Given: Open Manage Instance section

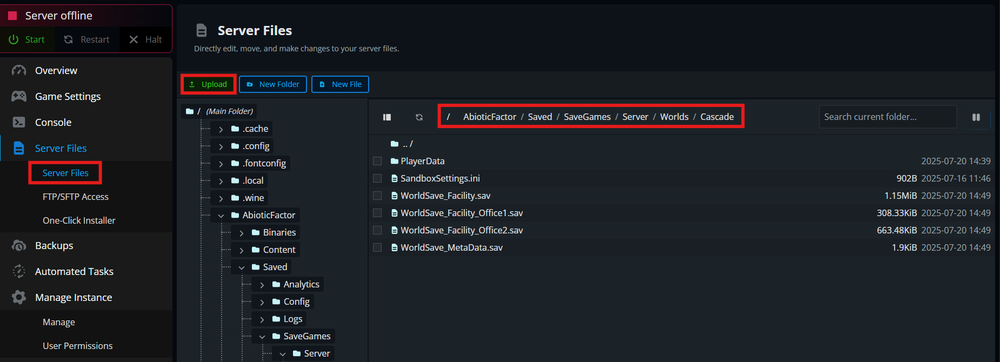Looking at the screenshot, I should pos(73,298).
